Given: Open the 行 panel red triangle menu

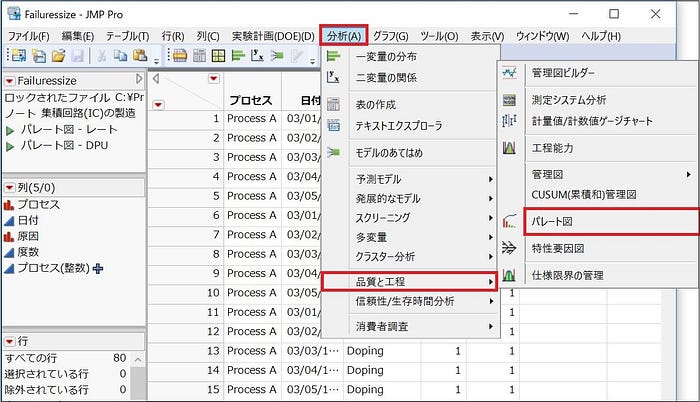Looking at the screenshot, I should (9, 342).
